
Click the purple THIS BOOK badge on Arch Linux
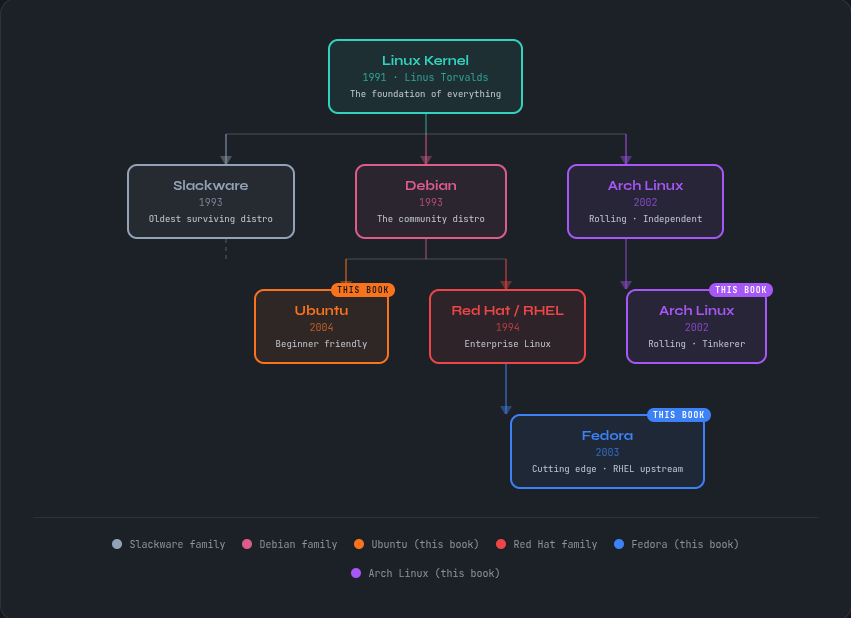tap(741, 290)
